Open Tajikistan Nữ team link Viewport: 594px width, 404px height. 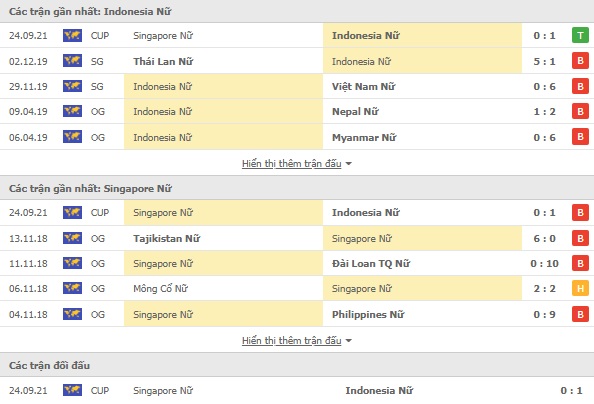[166, 238]
